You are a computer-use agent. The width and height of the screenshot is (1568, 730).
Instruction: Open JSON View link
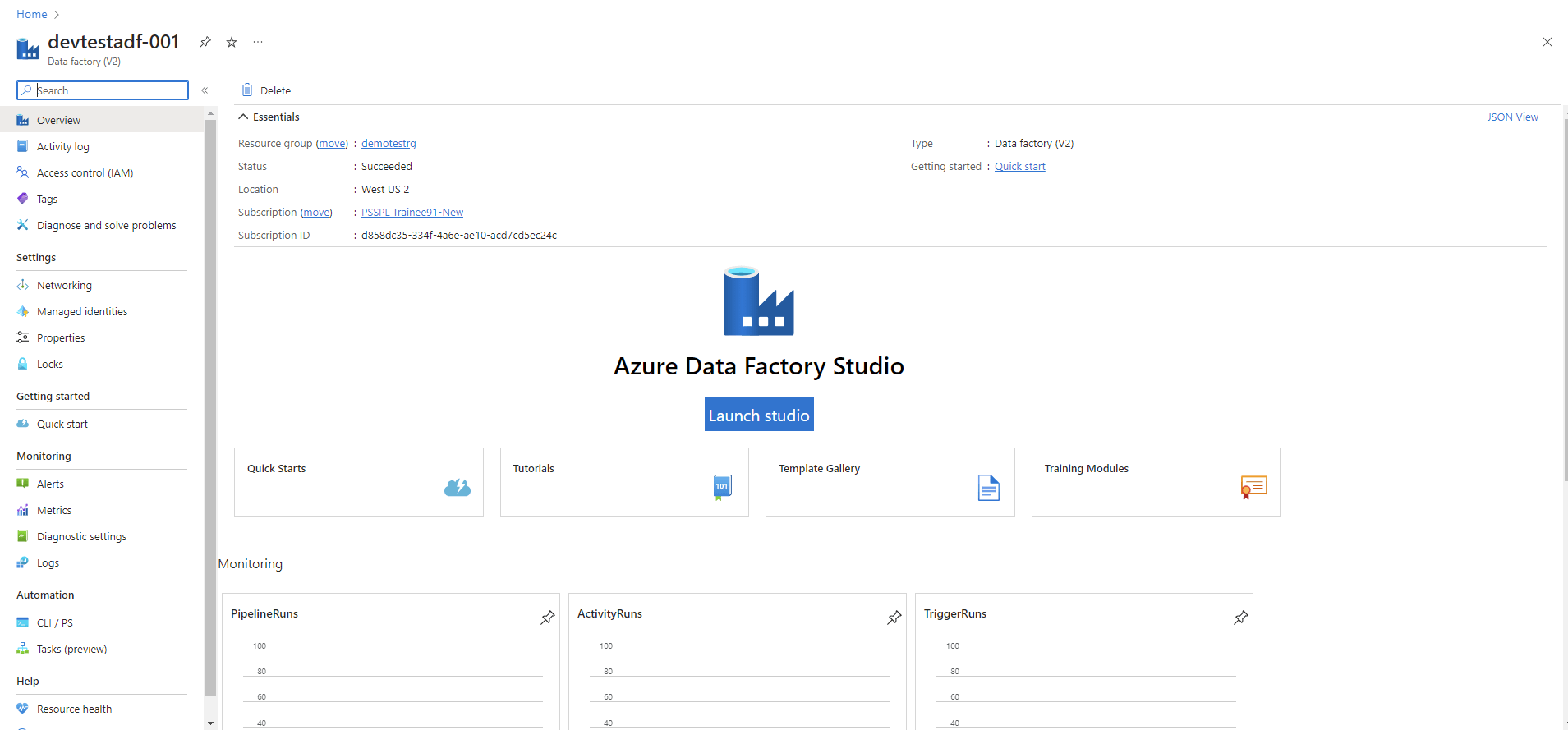click(x=1511, y=117)
